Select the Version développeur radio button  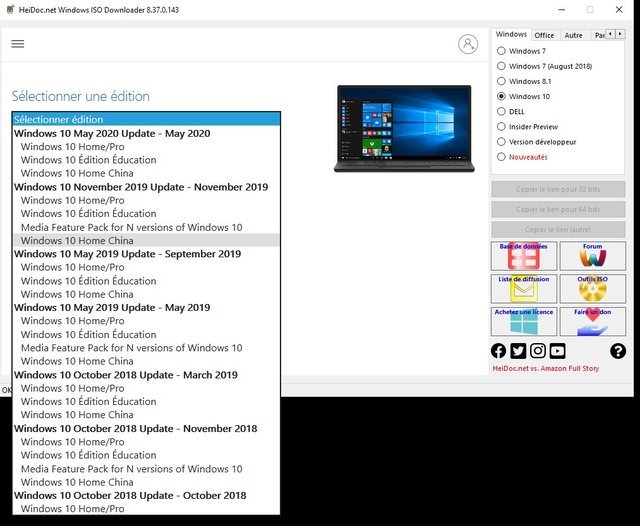pyautogui.click(x=501, y=142)
